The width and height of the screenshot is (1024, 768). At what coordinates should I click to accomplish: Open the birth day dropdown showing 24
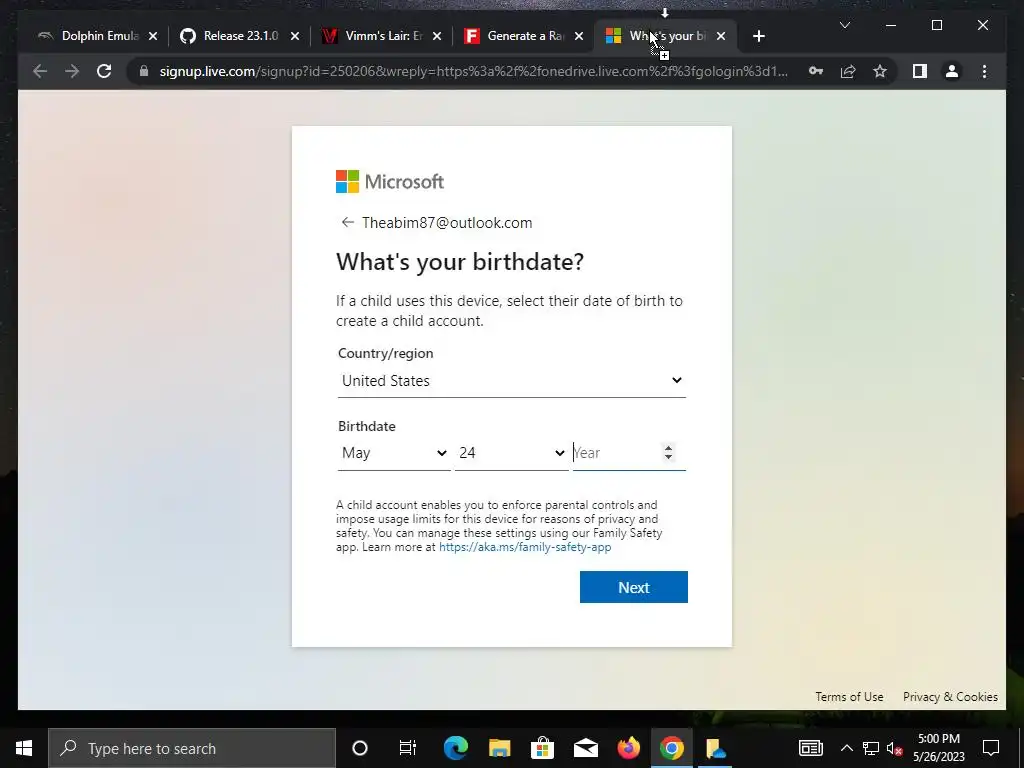click(x=511, y=453)
